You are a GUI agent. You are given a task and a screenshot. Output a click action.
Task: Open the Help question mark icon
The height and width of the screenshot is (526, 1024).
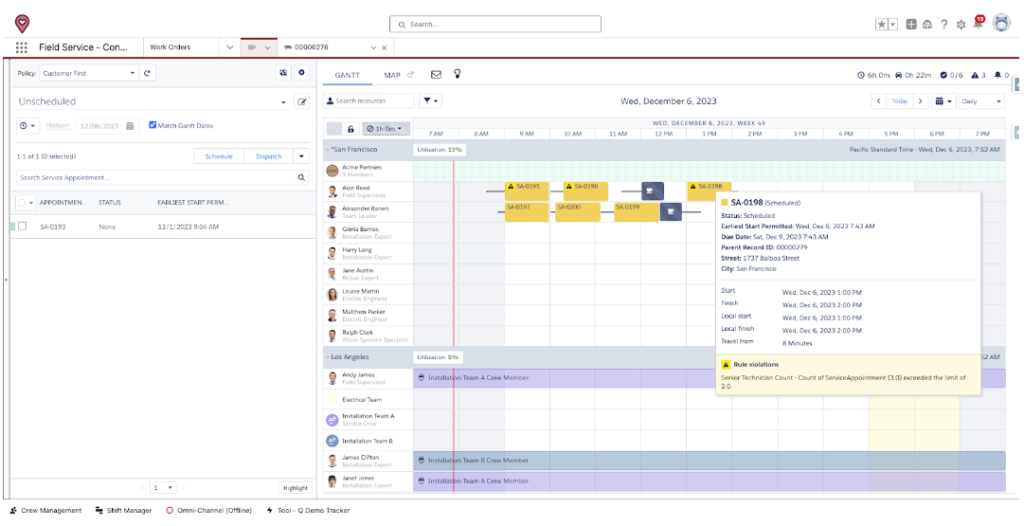click(x=944, y=24)
